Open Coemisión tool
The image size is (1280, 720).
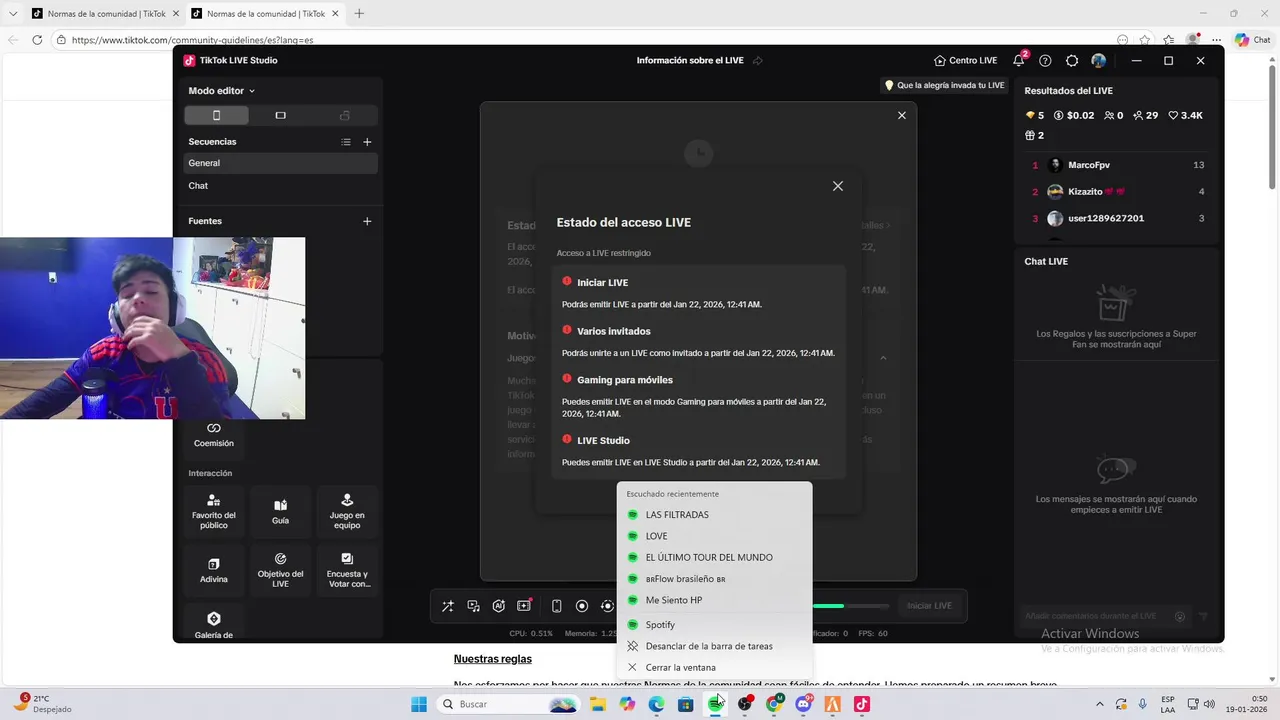[213, 434]
